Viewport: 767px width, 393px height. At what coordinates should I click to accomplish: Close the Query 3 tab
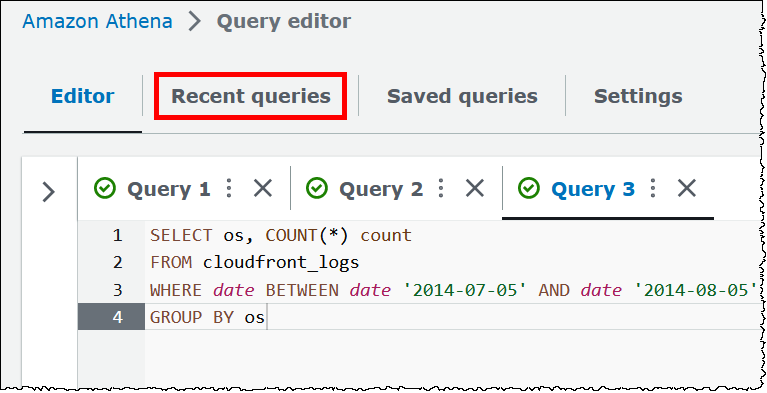point(687,188)
